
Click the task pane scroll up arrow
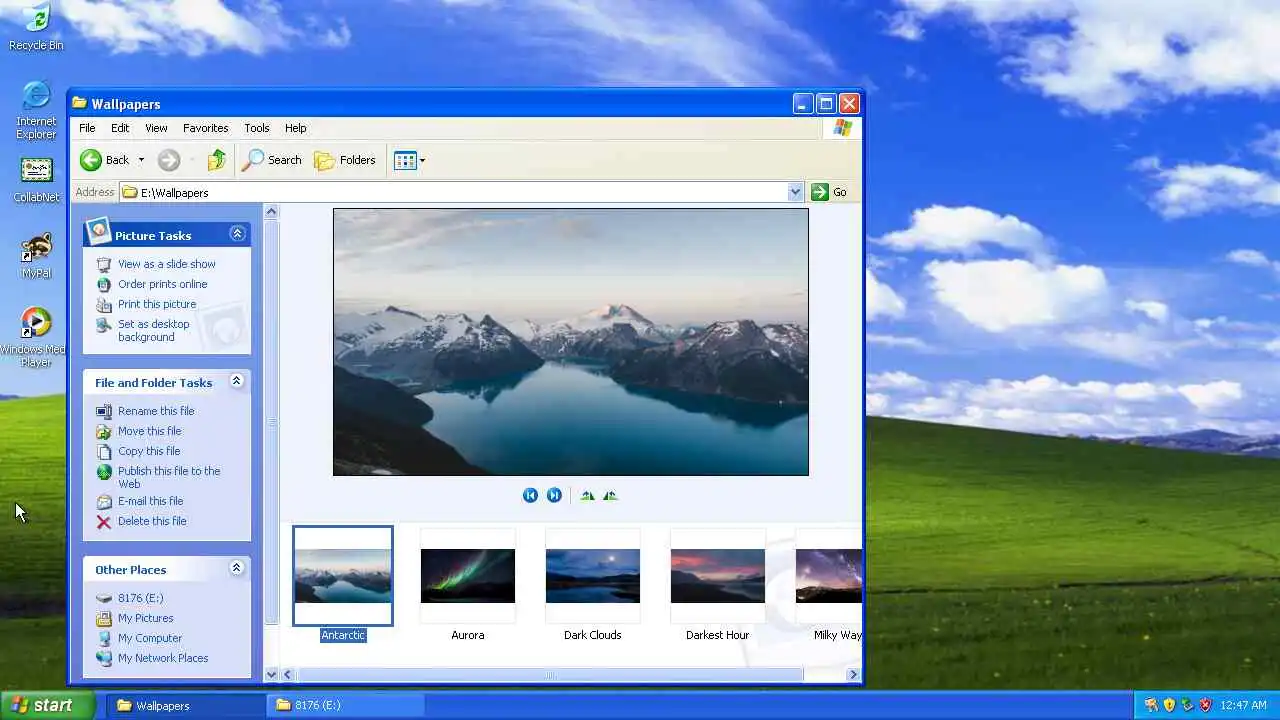point(271,211)
